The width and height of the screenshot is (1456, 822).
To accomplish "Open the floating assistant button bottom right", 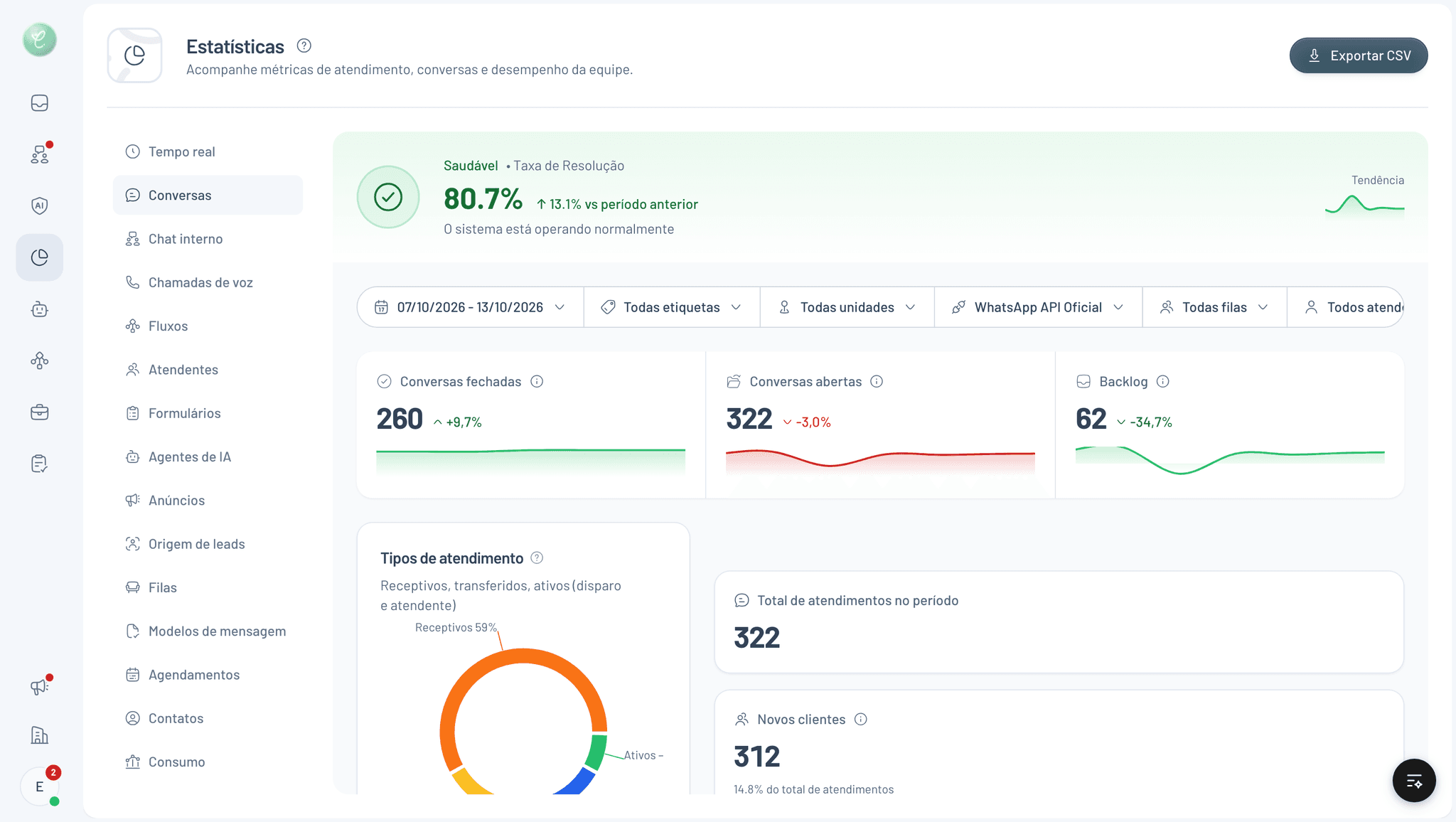I will (1414, 781).
